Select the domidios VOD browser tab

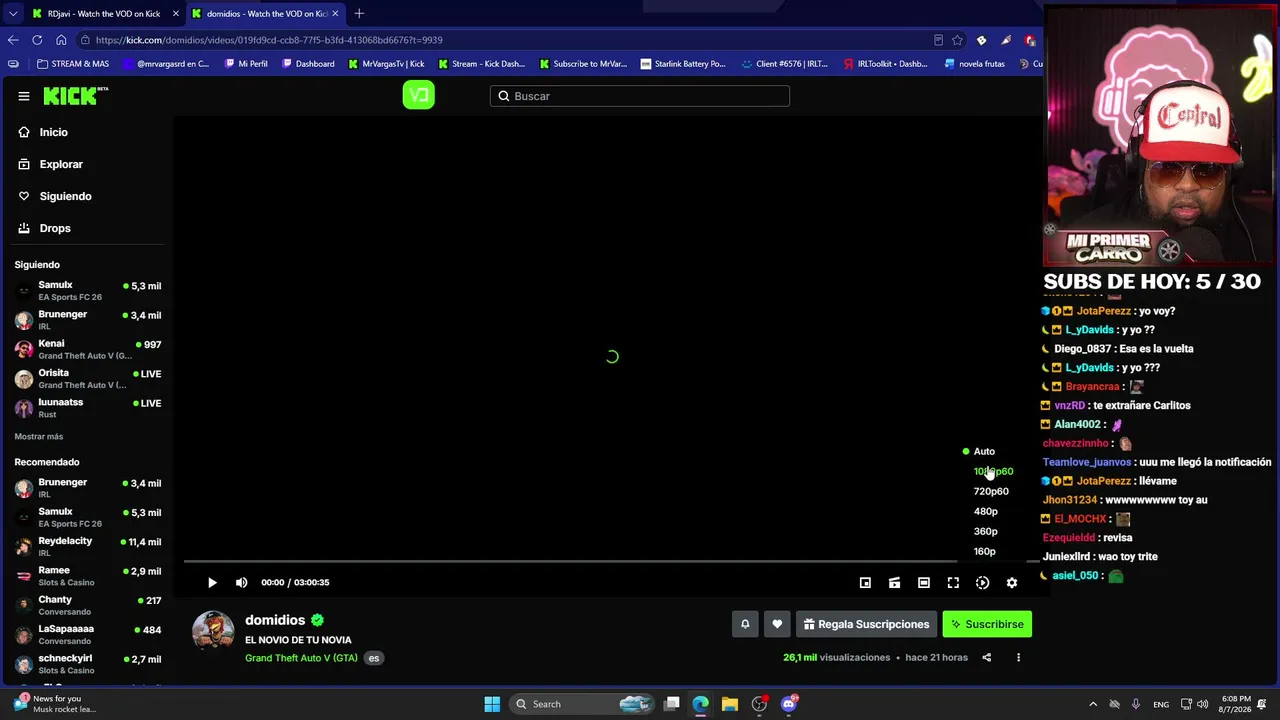pyautogui.click(x=265, y=14)
